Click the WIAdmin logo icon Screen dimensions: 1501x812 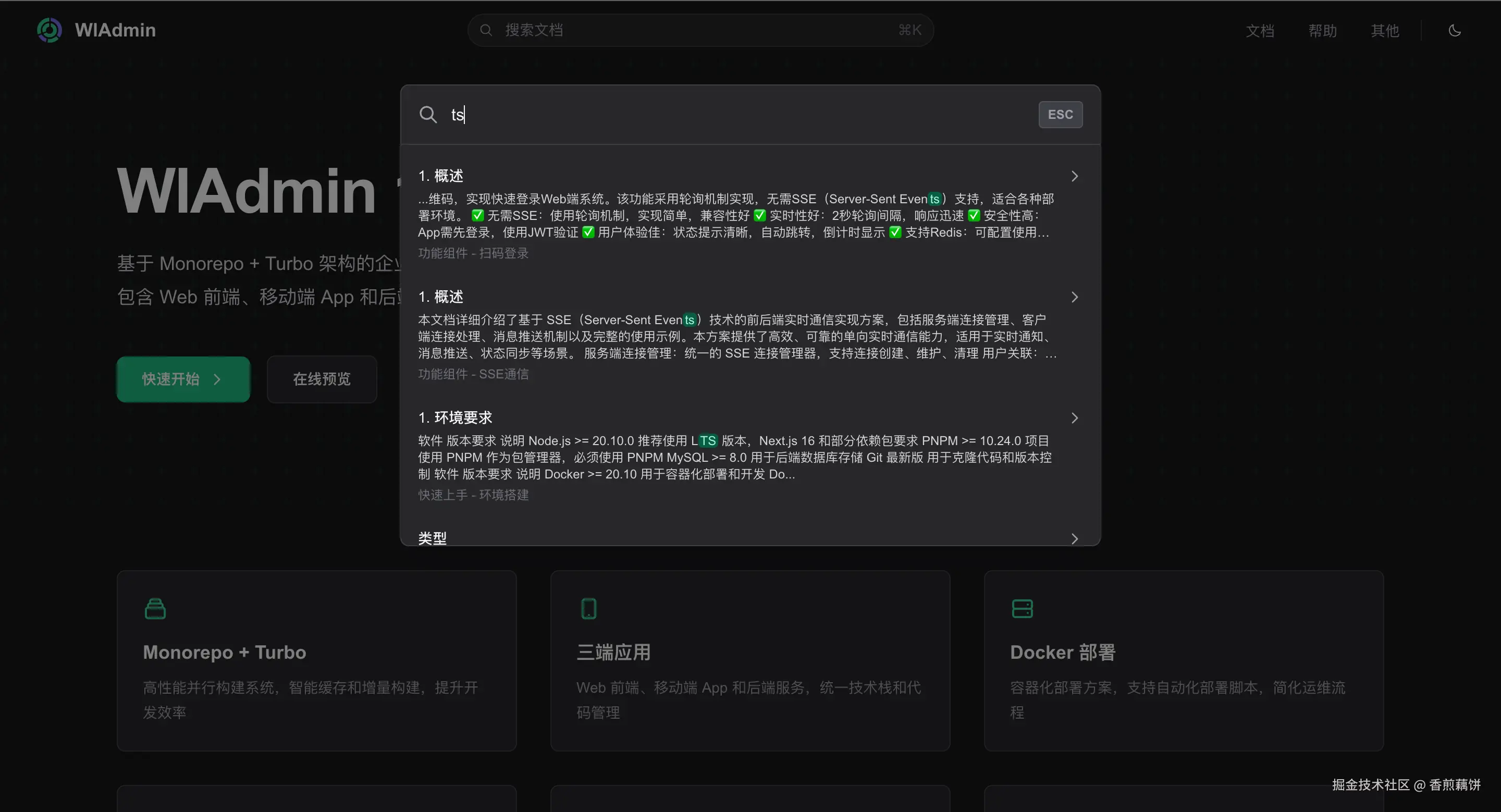[49, 30]
